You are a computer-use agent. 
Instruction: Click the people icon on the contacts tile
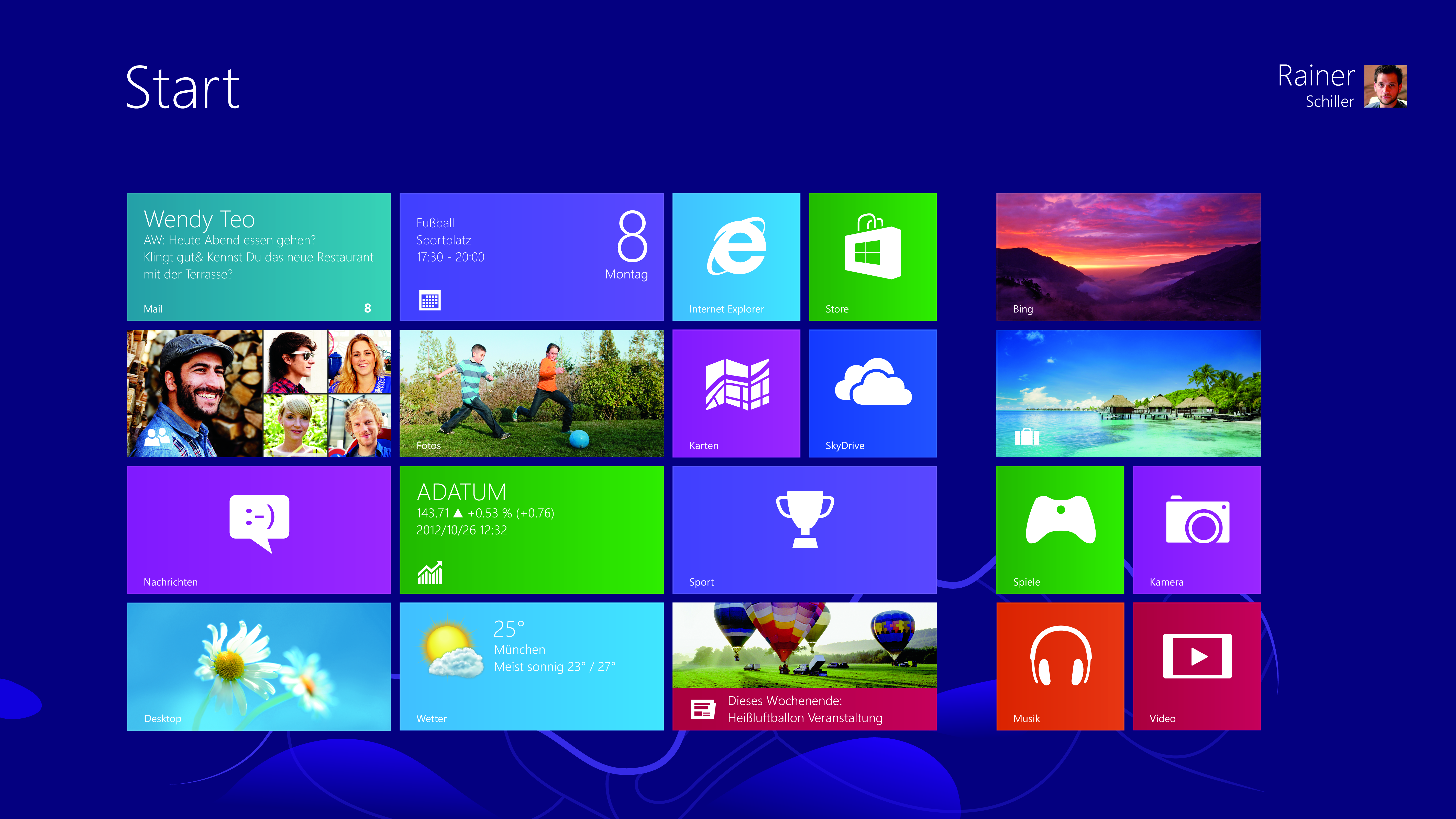click(157, 436)
